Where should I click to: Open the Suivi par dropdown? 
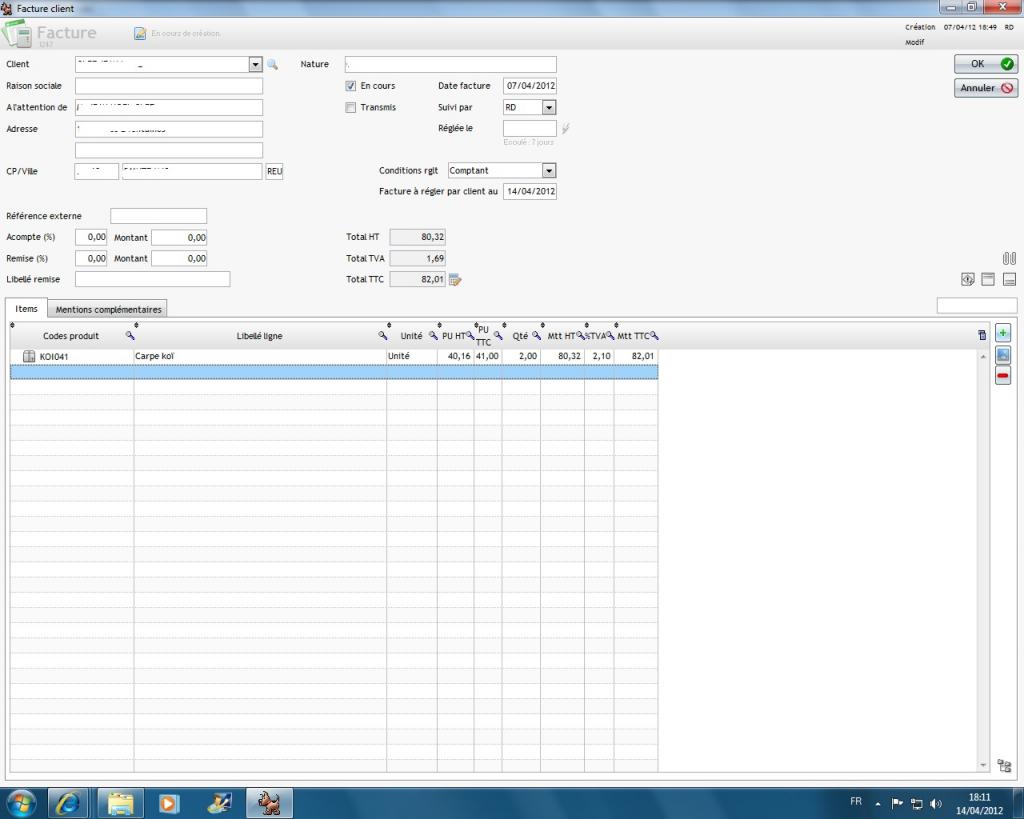point(548,108)
